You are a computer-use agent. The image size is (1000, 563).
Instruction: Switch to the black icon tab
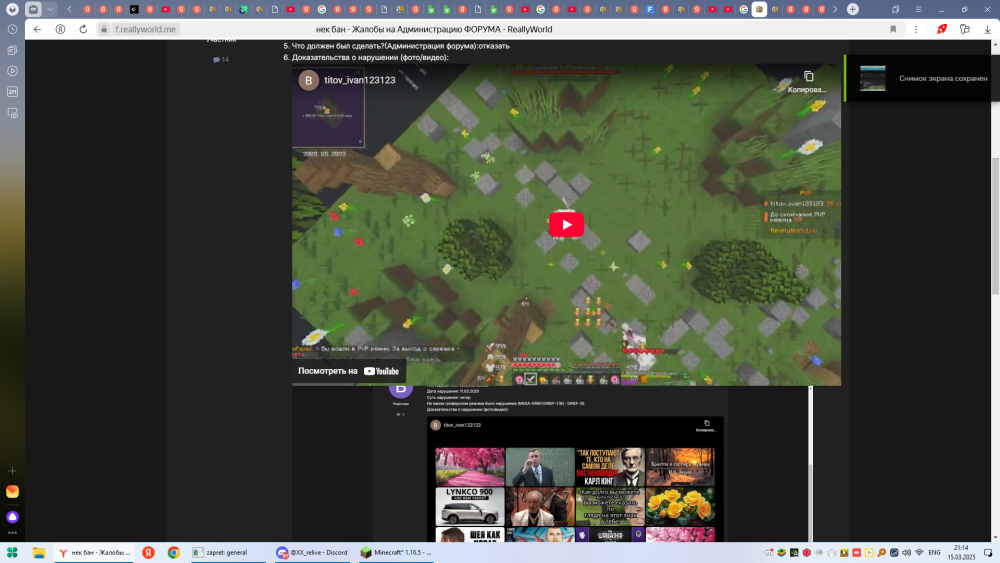[134, 10]
